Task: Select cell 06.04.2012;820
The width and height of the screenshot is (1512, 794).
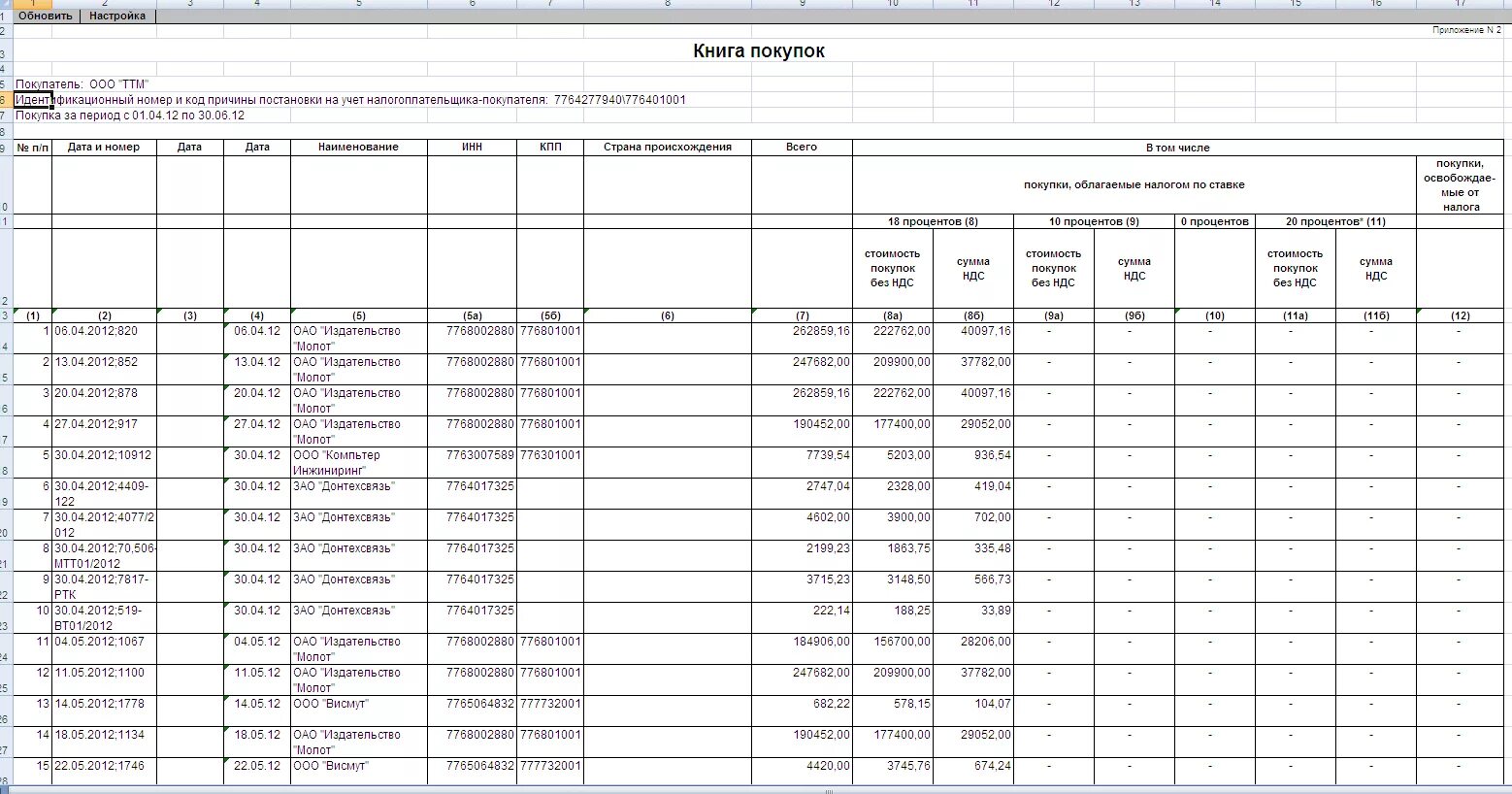Action: pyautogui.click(x=104, y=339)
